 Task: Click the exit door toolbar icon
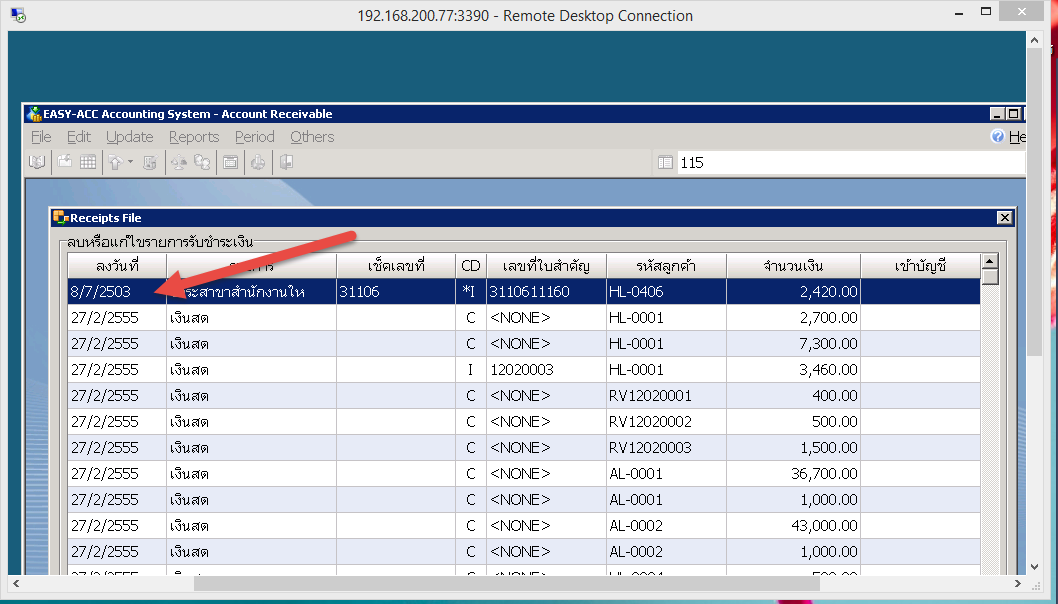286,162
